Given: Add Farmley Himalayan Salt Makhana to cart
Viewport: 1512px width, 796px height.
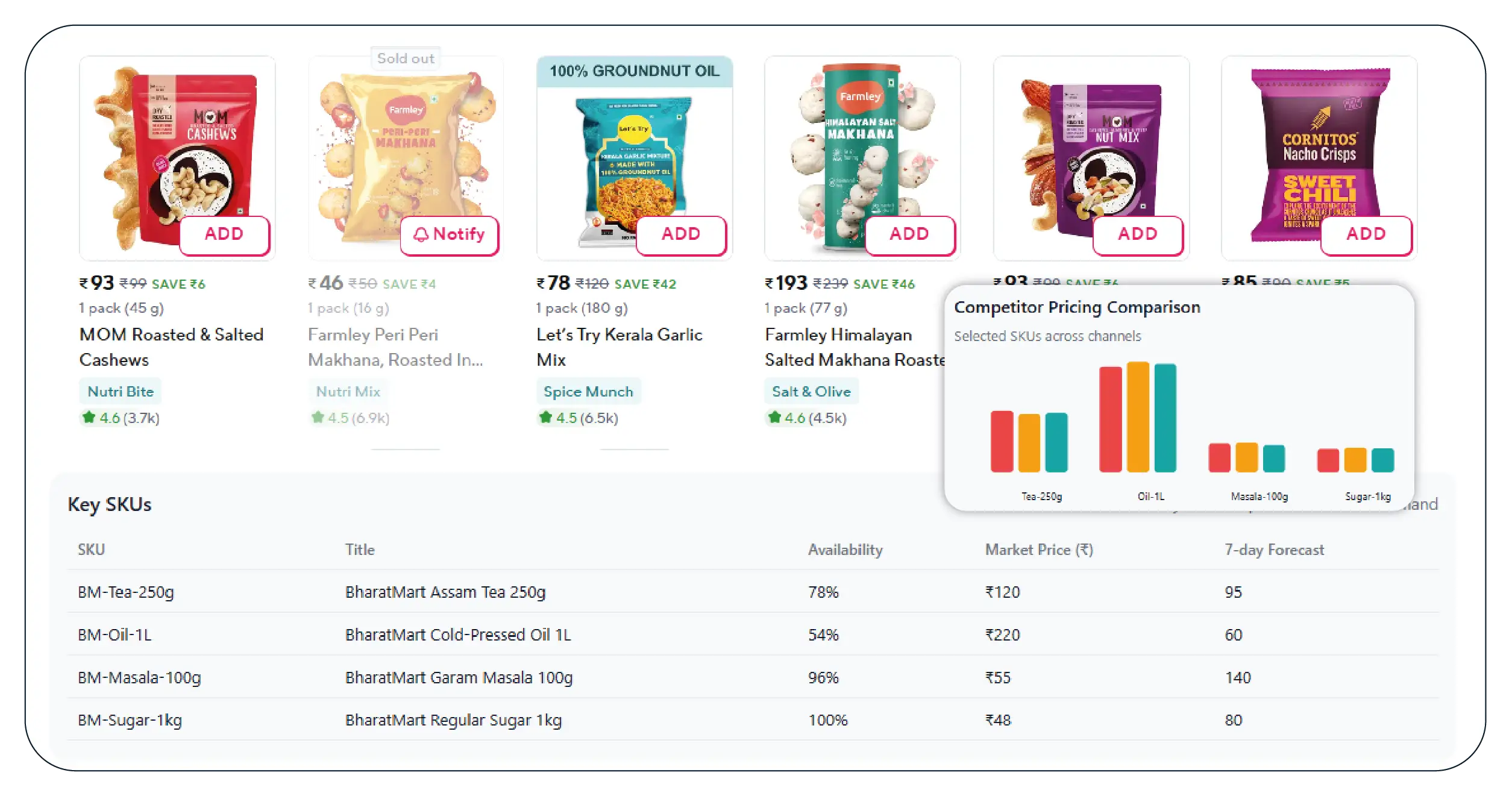Looking at the screenshot, I should [909, 234].
